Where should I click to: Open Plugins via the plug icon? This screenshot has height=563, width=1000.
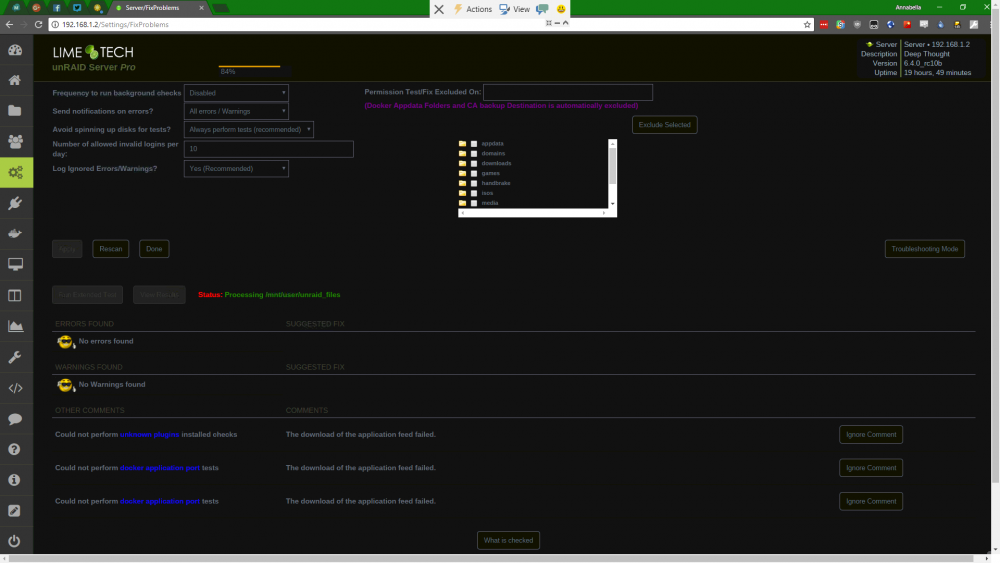click(15, 203)
